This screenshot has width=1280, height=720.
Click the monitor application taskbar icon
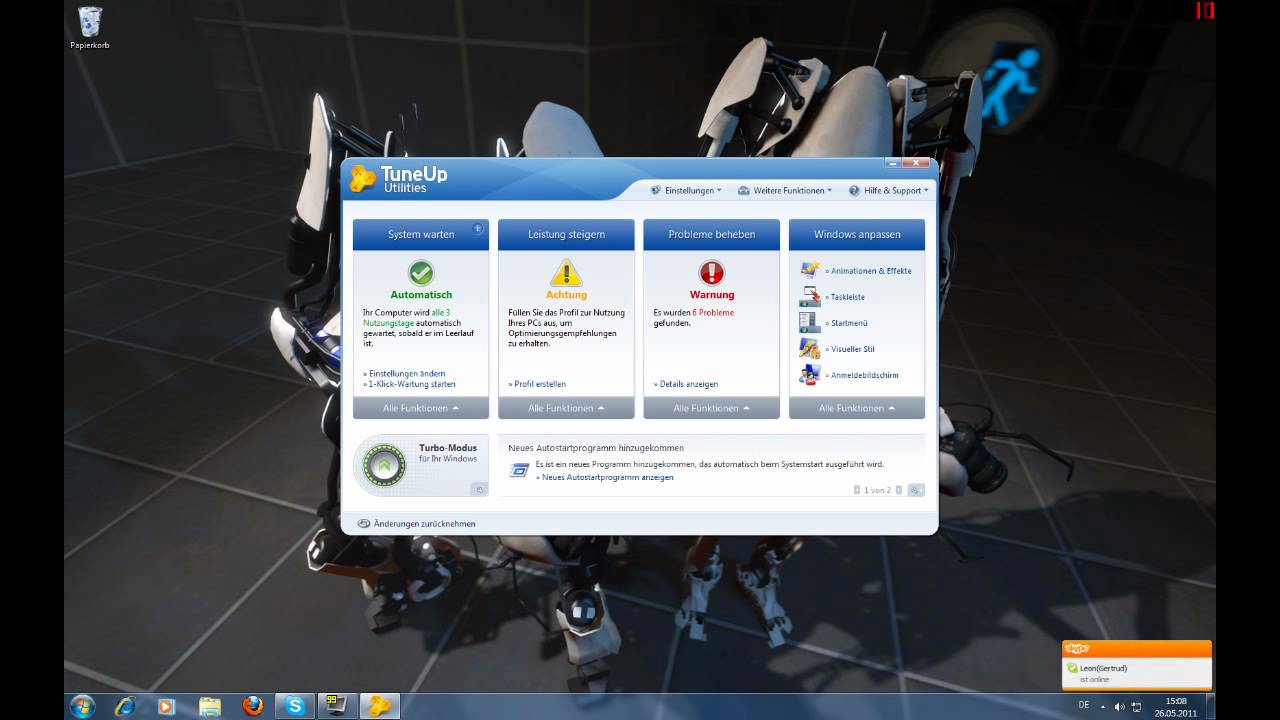pos(337,706)
